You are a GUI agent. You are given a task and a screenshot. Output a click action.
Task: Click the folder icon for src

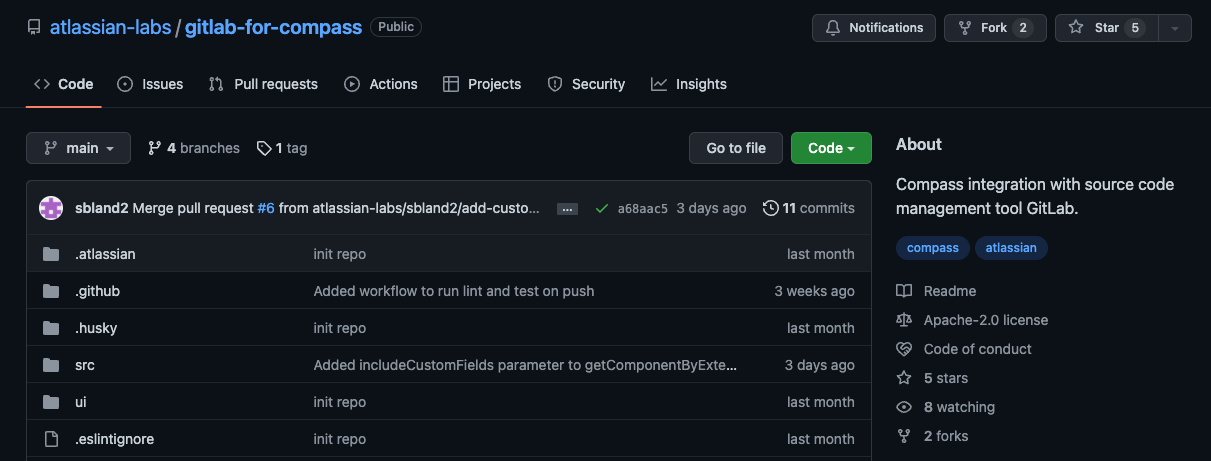tap(51, 365)
